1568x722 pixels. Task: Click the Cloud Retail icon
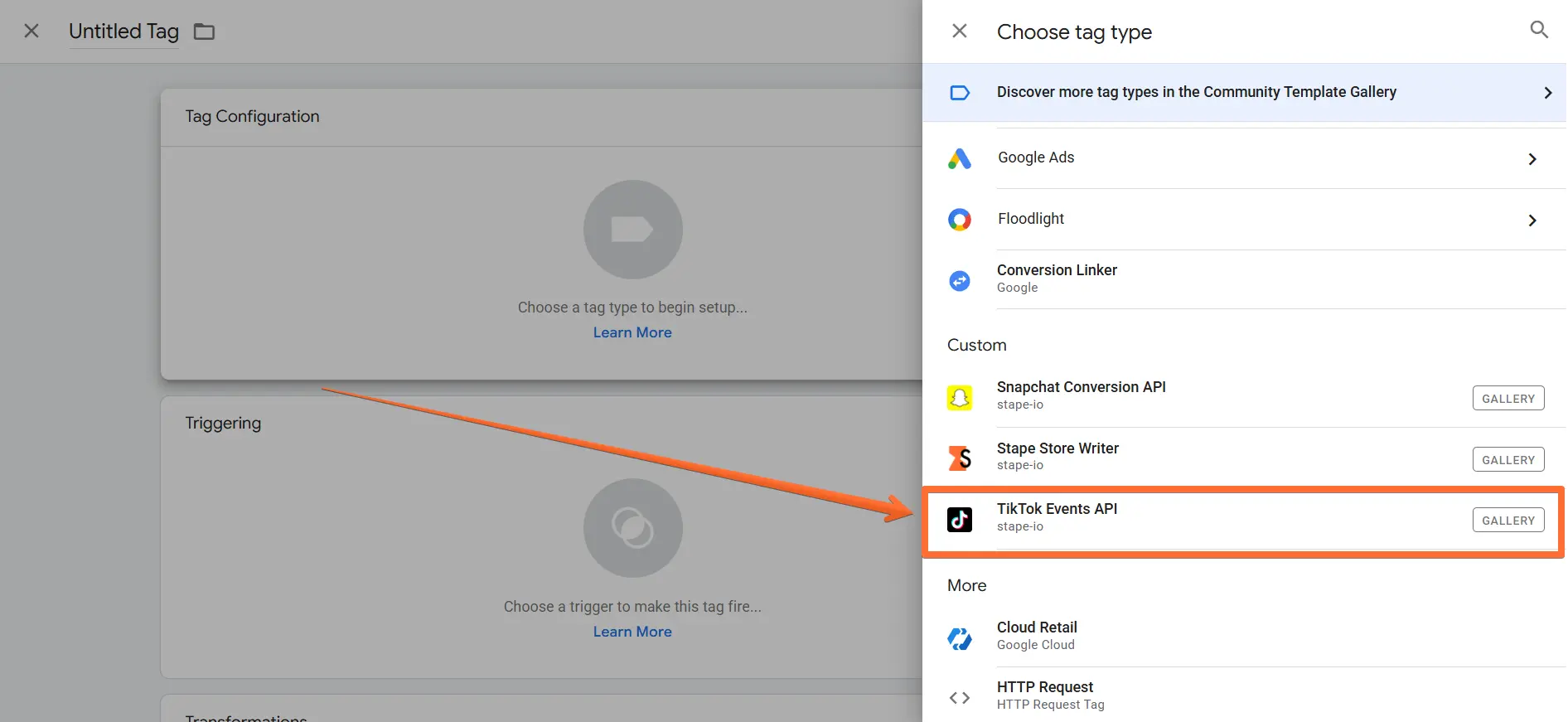point(960,638)
